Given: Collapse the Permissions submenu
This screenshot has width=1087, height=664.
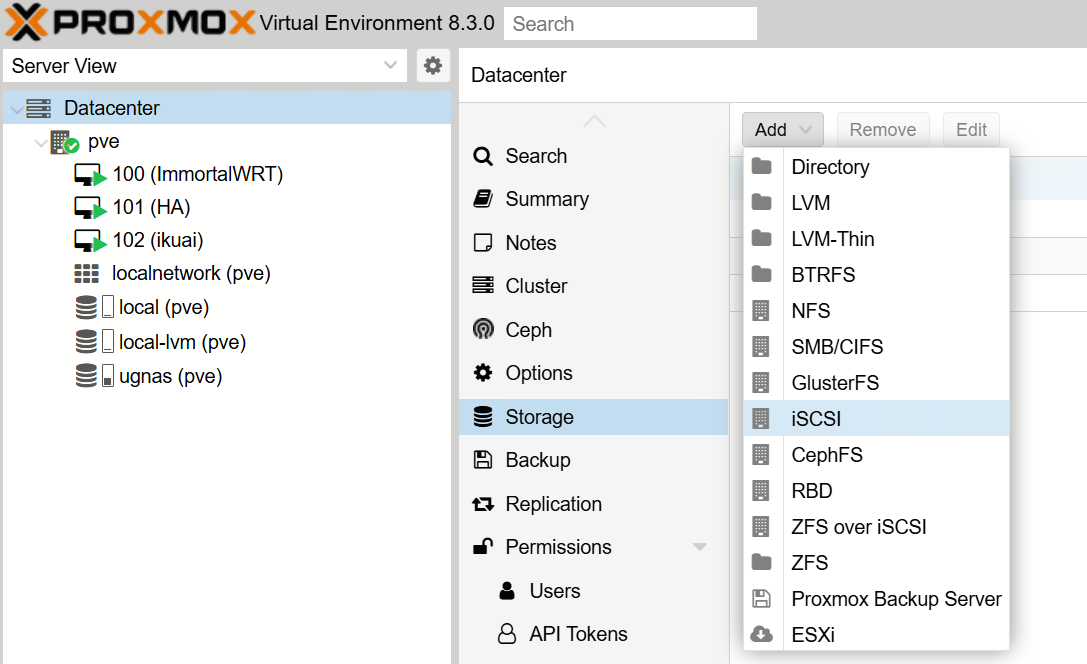Looking at the screenshot, I should tap(699, 547).
